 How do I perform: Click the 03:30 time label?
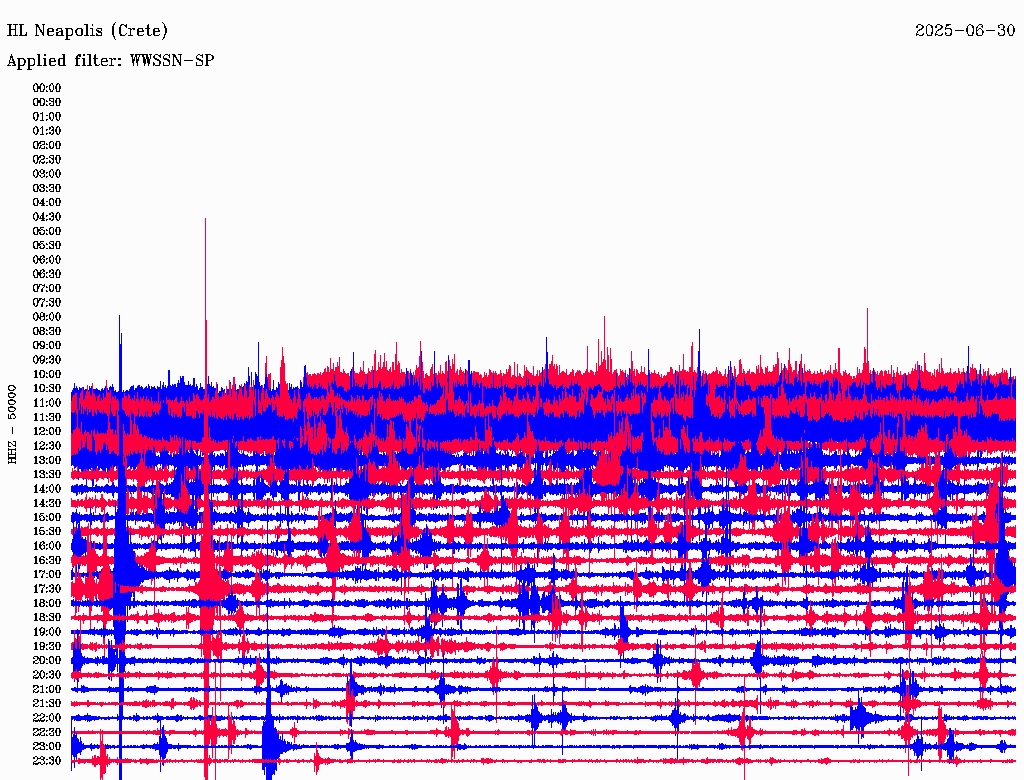pyautogui.click(x=47, y=188)
